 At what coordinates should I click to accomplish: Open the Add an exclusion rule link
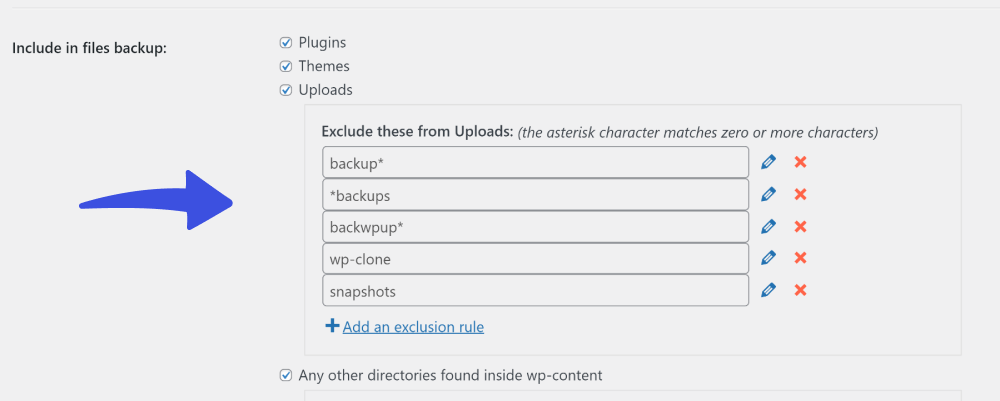pyautogui.click(x=413, y=327)
